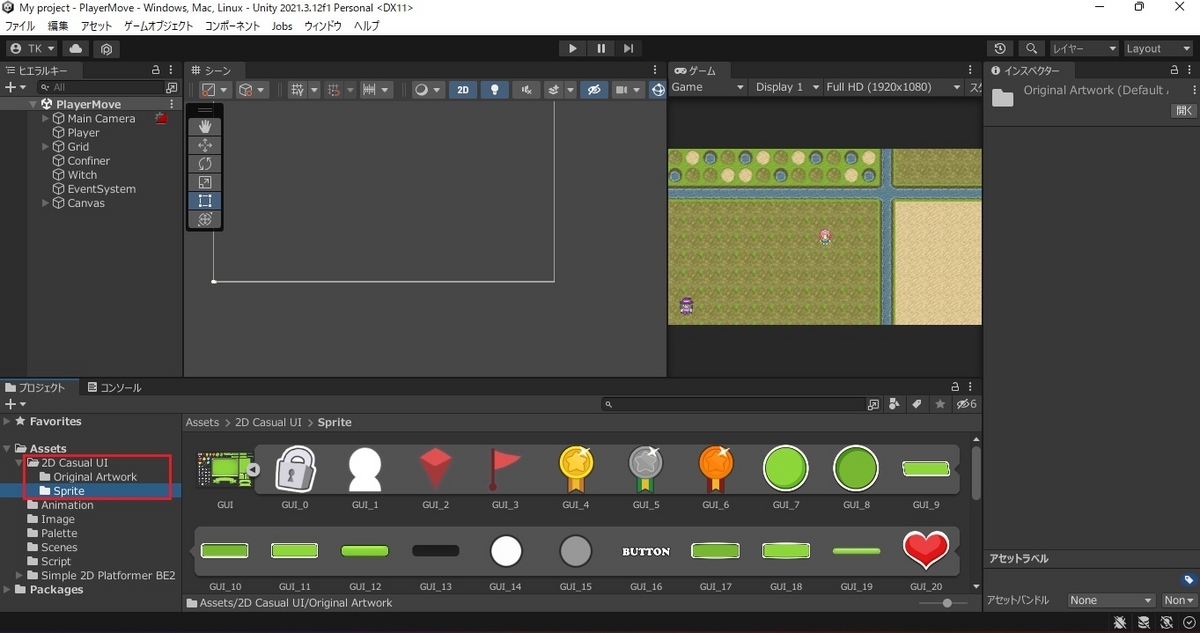
Task: Open the レイヤー layers dropdown
Action: [1084, 48]
